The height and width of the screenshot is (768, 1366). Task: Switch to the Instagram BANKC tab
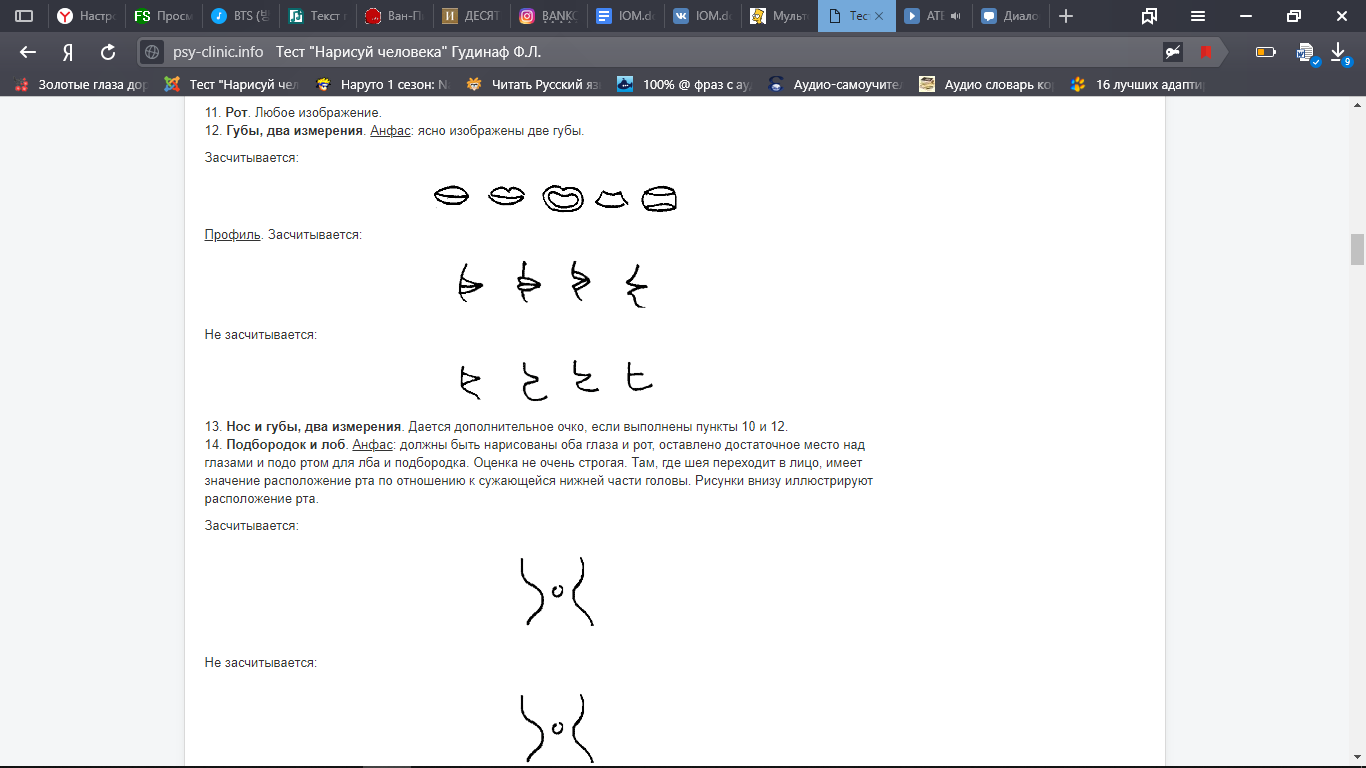coord(549,16)
